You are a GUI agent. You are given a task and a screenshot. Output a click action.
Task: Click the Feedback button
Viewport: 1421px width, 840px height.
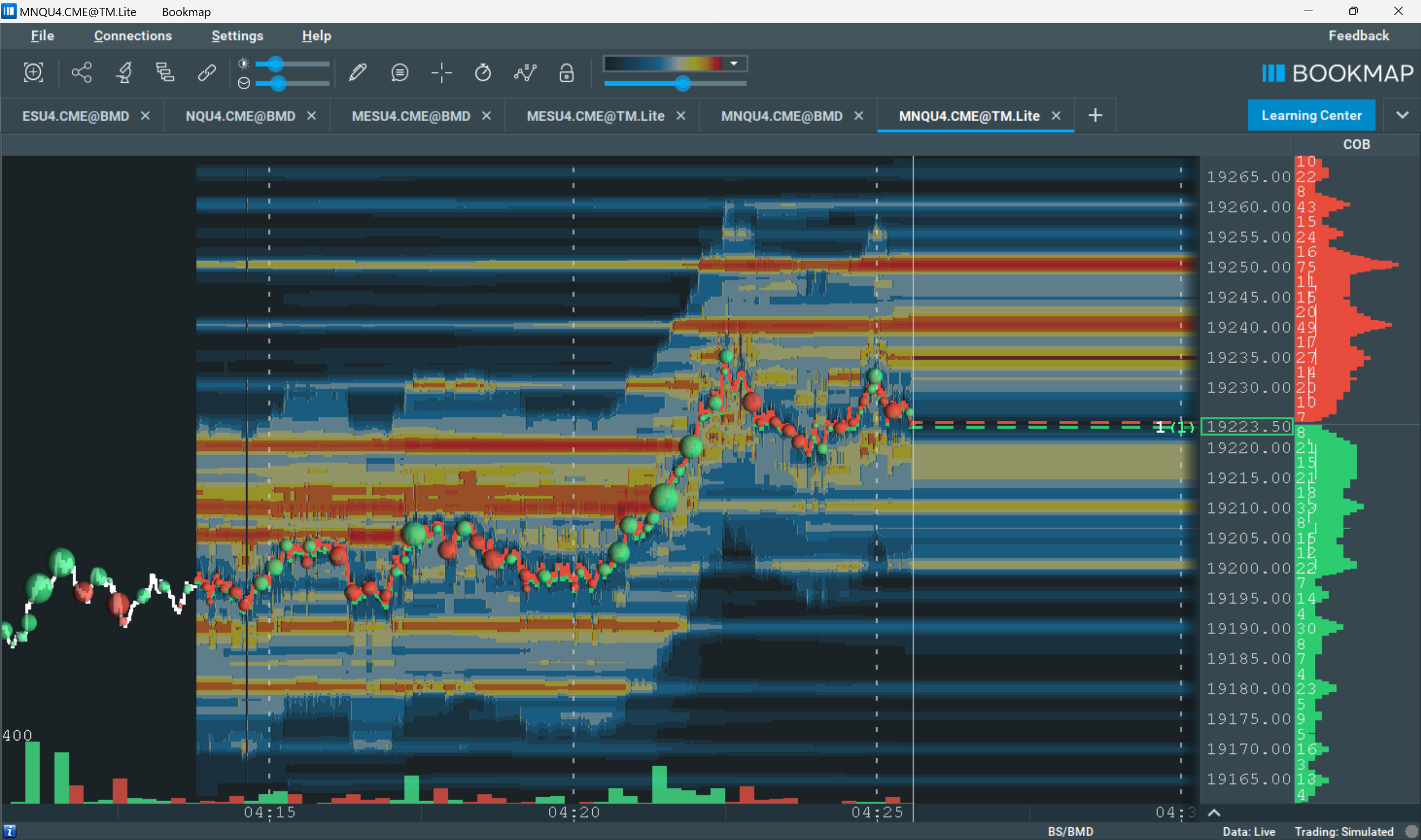coord(1359,36)
